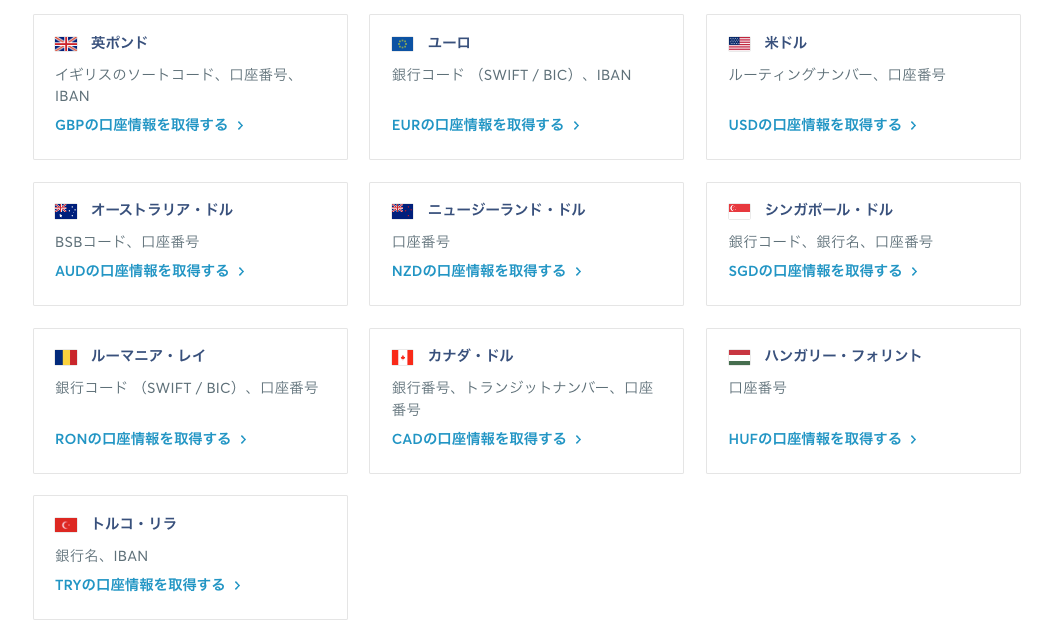The image size is (1049, 637).
Task: Click the chevron after NZDの口座情報を取得する
Action: pos(579,272)
